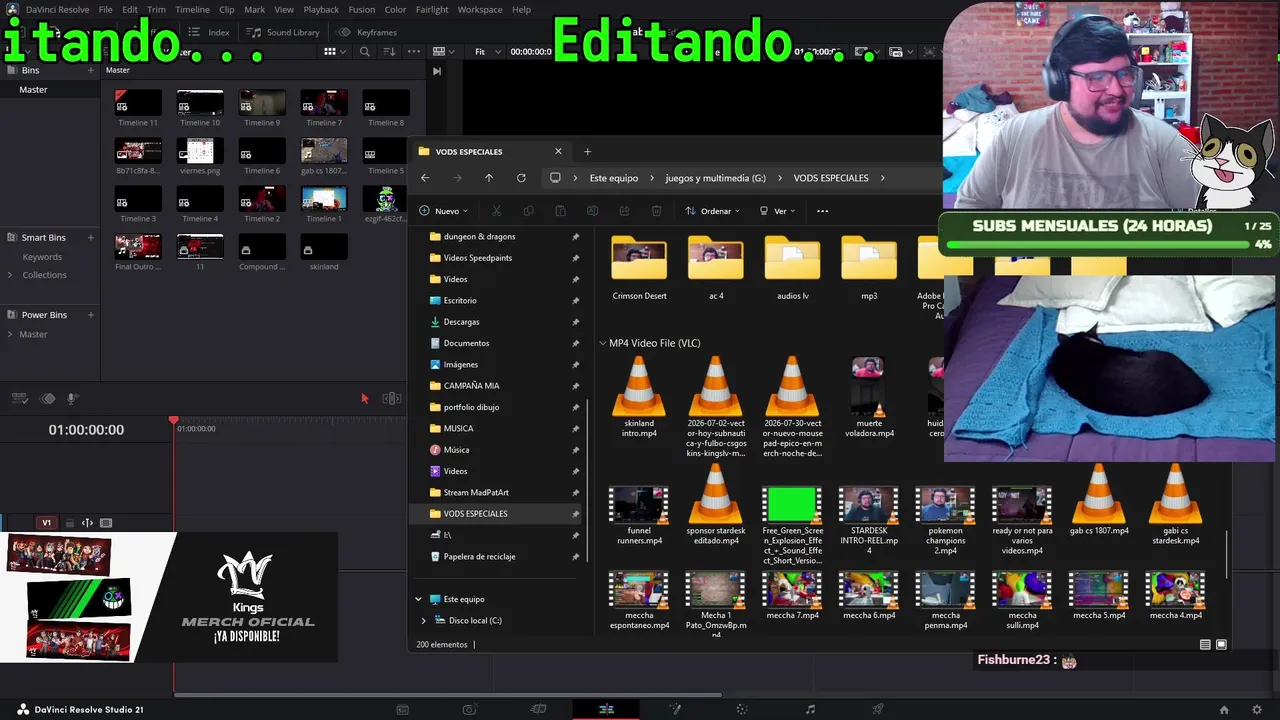Toggle the Index panel

[209, 32]
